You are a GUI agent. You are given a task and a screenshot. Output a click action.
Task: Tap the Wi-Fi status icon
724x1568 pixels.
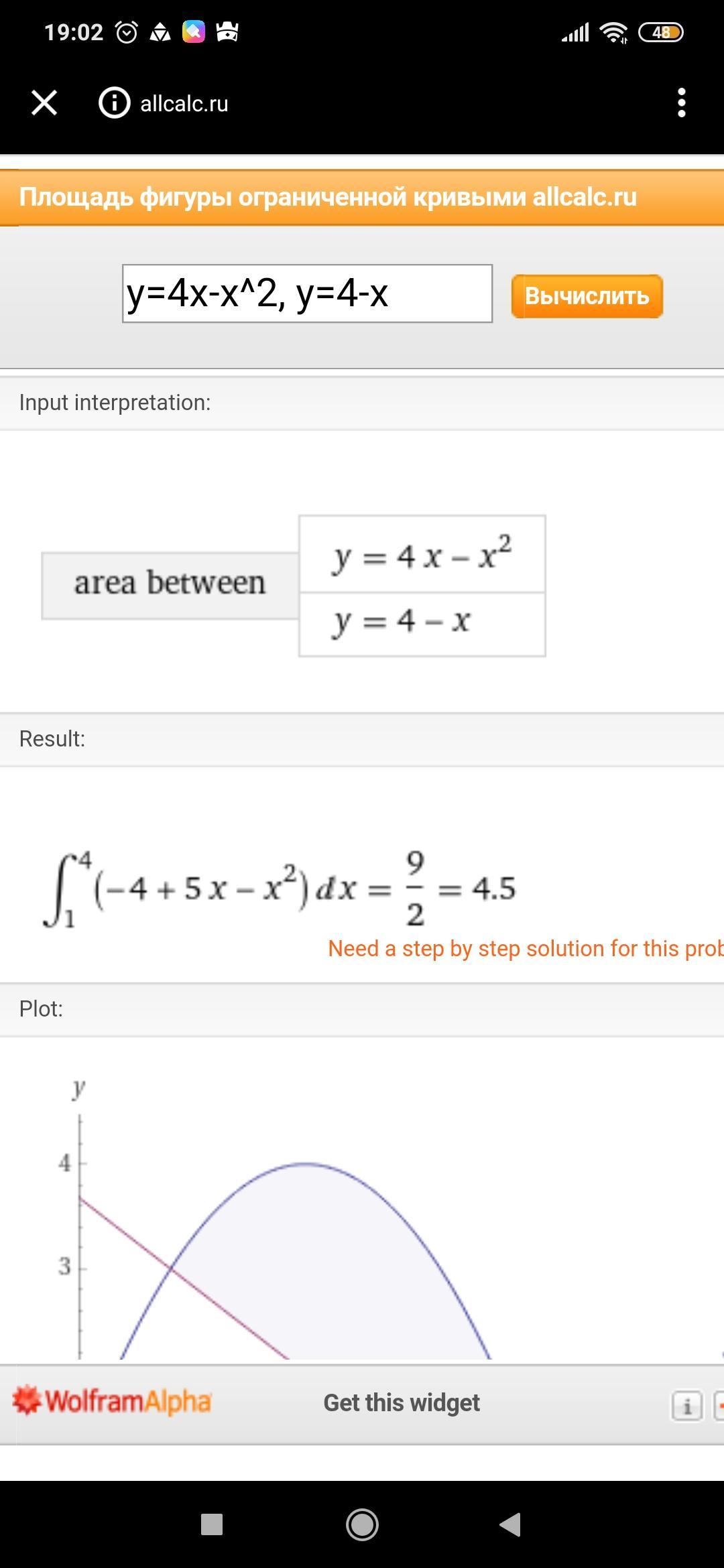coord(613,32)
